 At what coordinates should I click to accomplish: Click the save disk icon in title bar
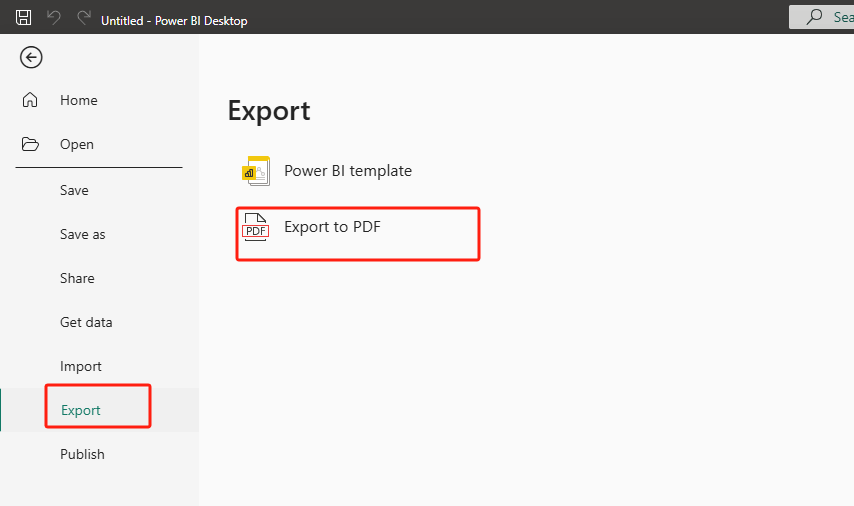pyautogui.click(x=23, y=17)
